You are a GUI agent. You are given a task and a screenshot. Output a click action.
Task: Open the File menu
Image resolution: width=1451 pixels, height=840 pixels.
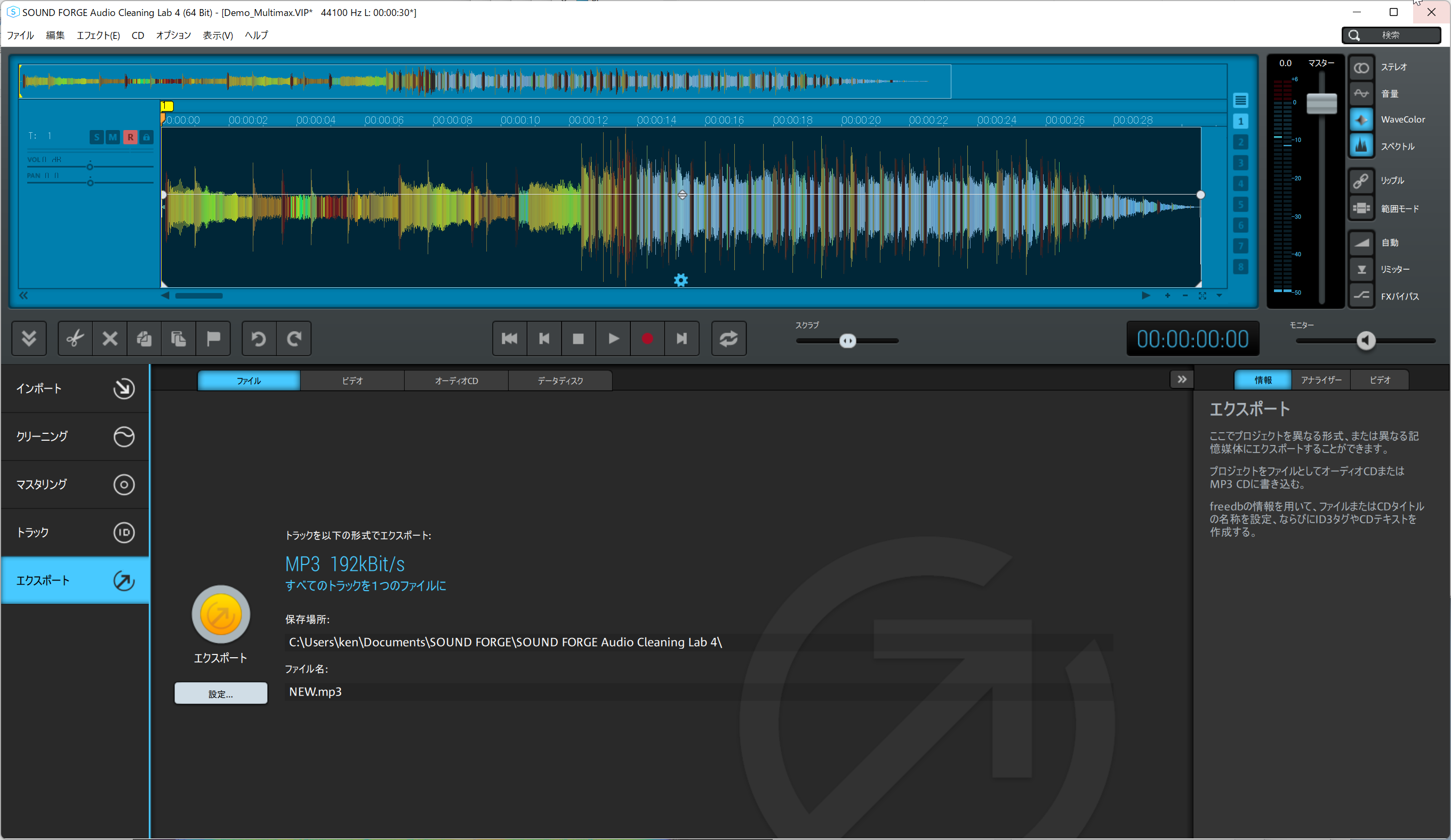(20, 35)
